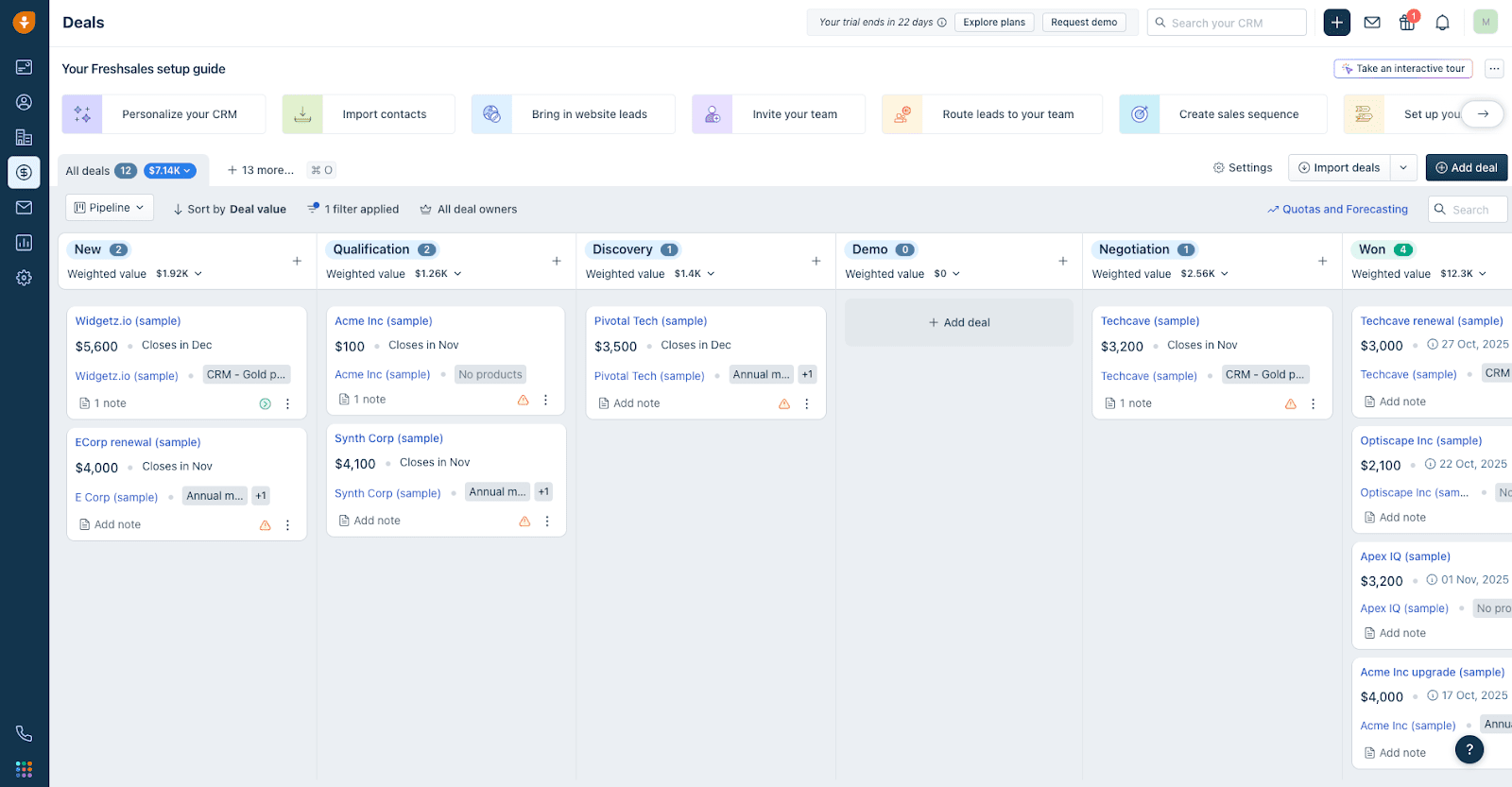Viewport: 1512px width, 787px height.
Task: Open three-dot menu on Widgetz.io deal card
Action: pyautogui.click(x=288, y=403)
